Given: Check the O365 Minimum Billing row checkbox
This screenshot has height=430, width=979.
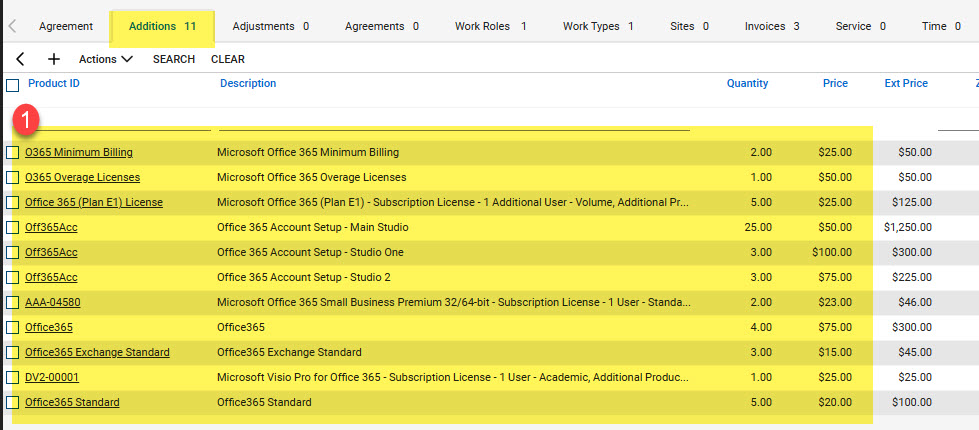Looking at the screenshot, I should pyautogui.click(x=12, y=152).
